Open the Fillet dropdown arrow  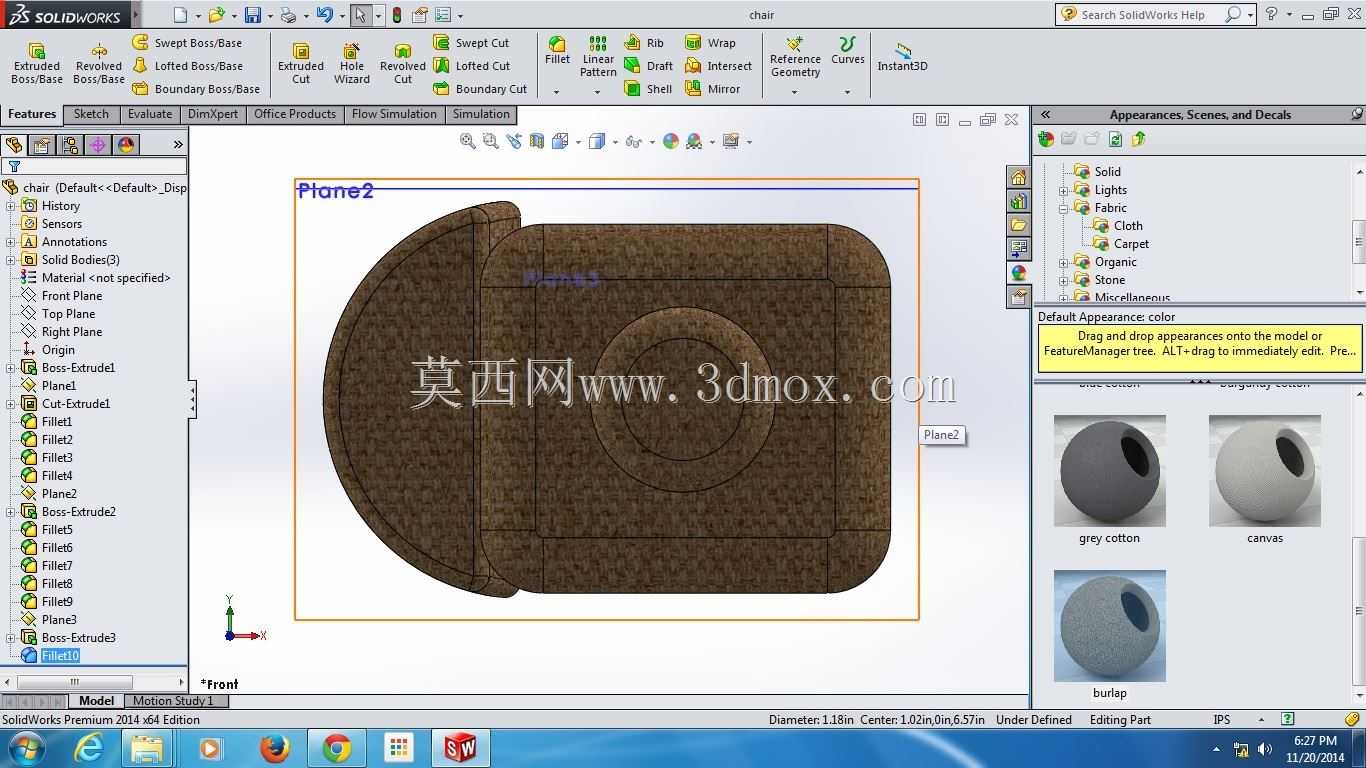click(x=557, y=92)
